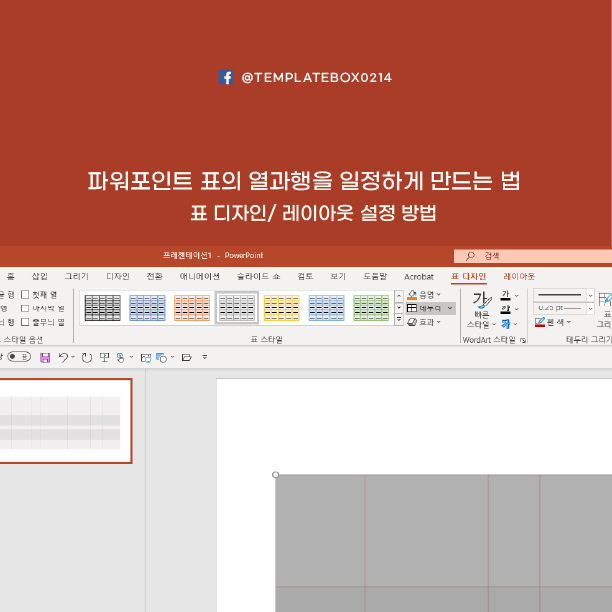Toggle the AutoSave switch
The image size is (612, 612).
coord(19,357)
